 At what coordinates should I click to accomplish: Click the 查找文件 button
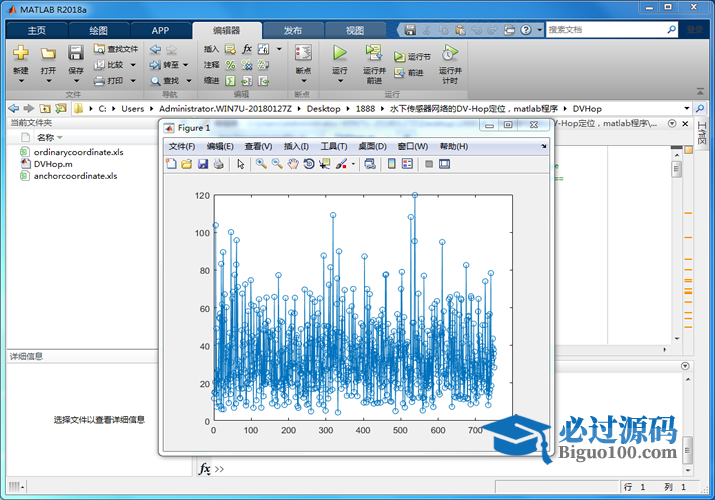pos(116,49)
